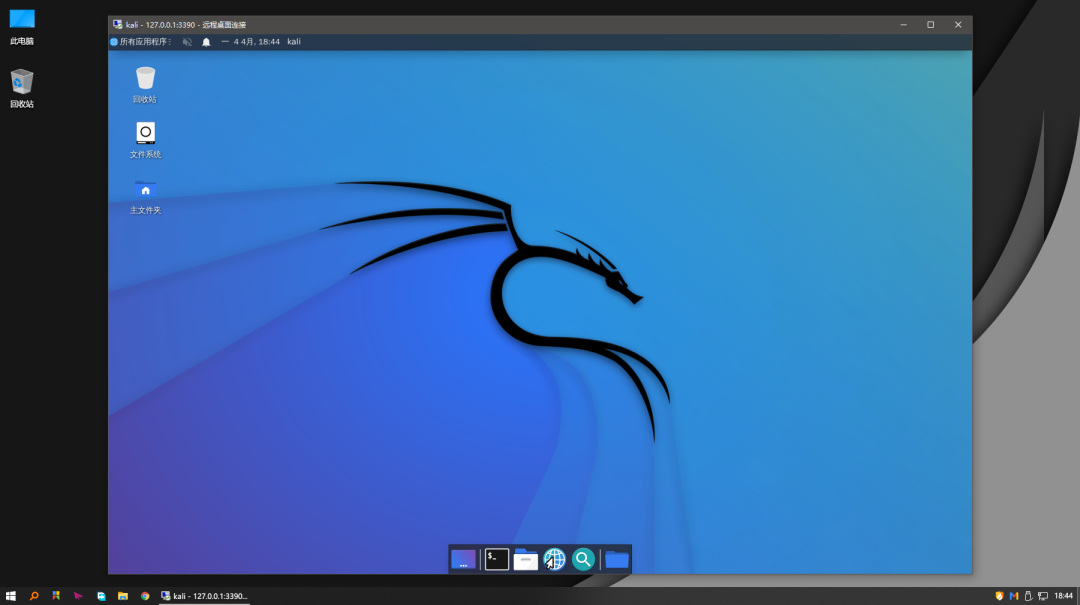Toggle the muted volume icon in Kali panel
The height and width of the screenshot is (605, 1080).
click(187, 42)
